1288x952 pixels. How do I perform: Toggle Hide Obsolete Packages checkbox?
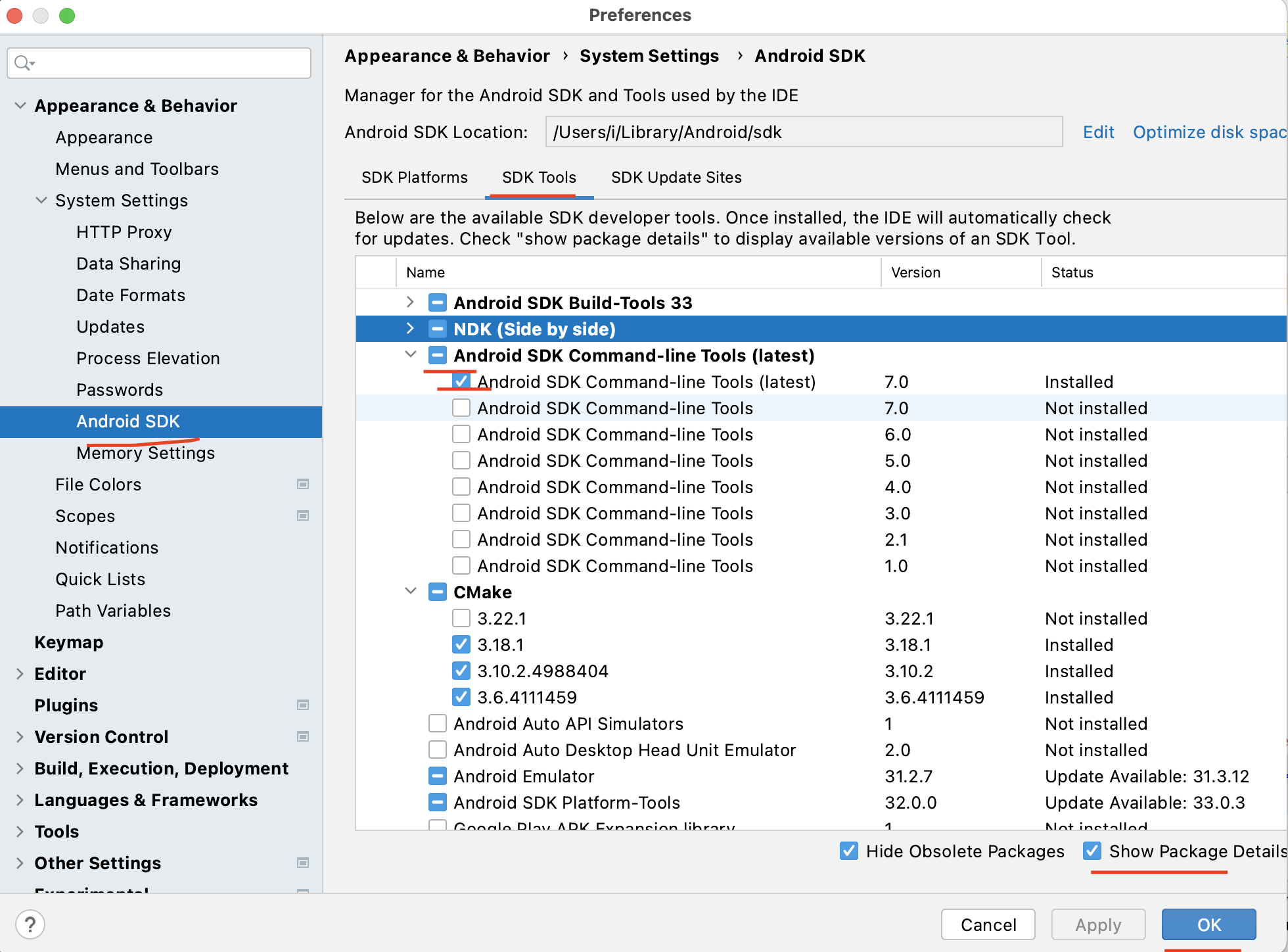[848, 851]
